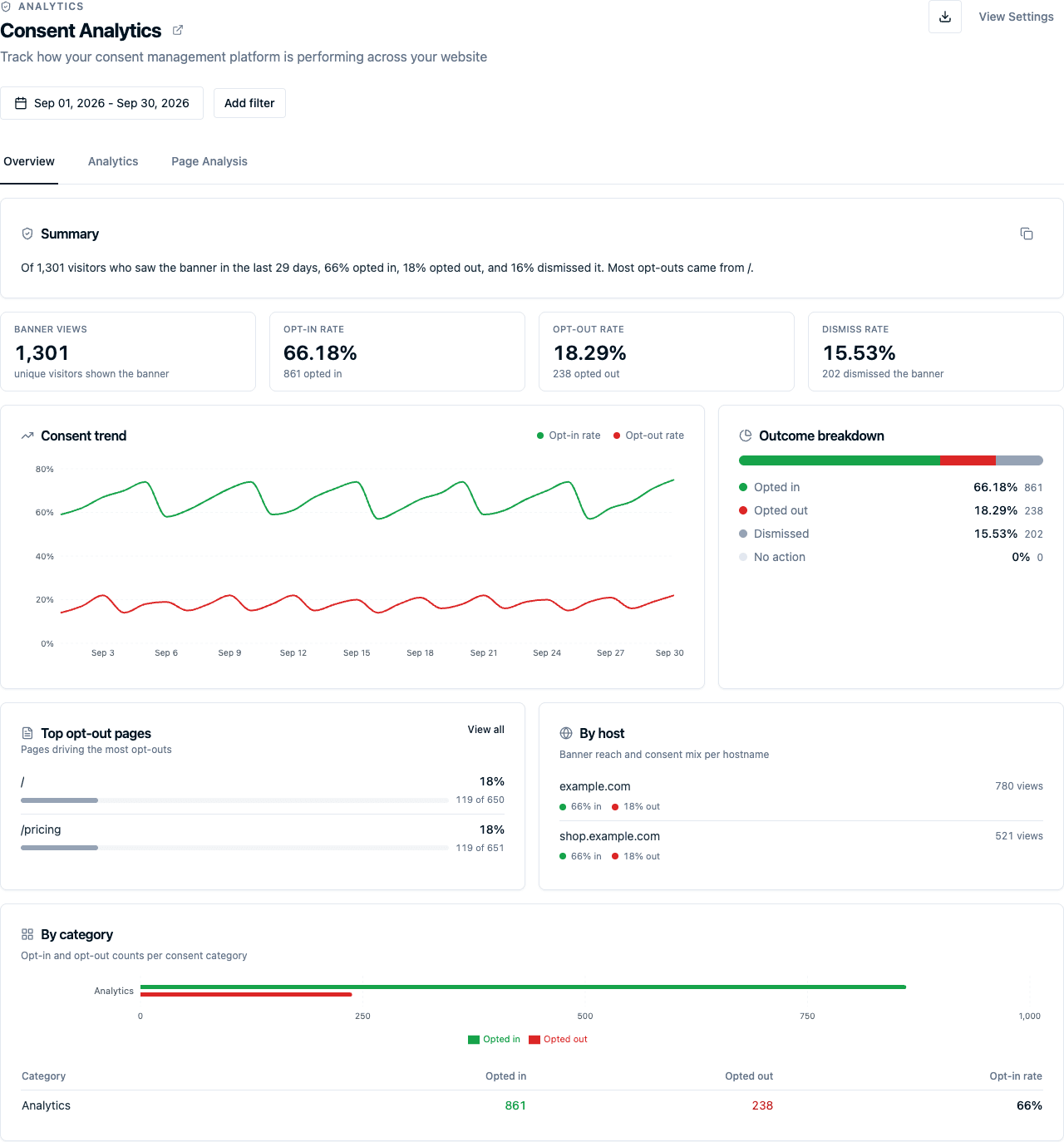Click the 66% opt-in rate table cell

pos(1029,1105)
